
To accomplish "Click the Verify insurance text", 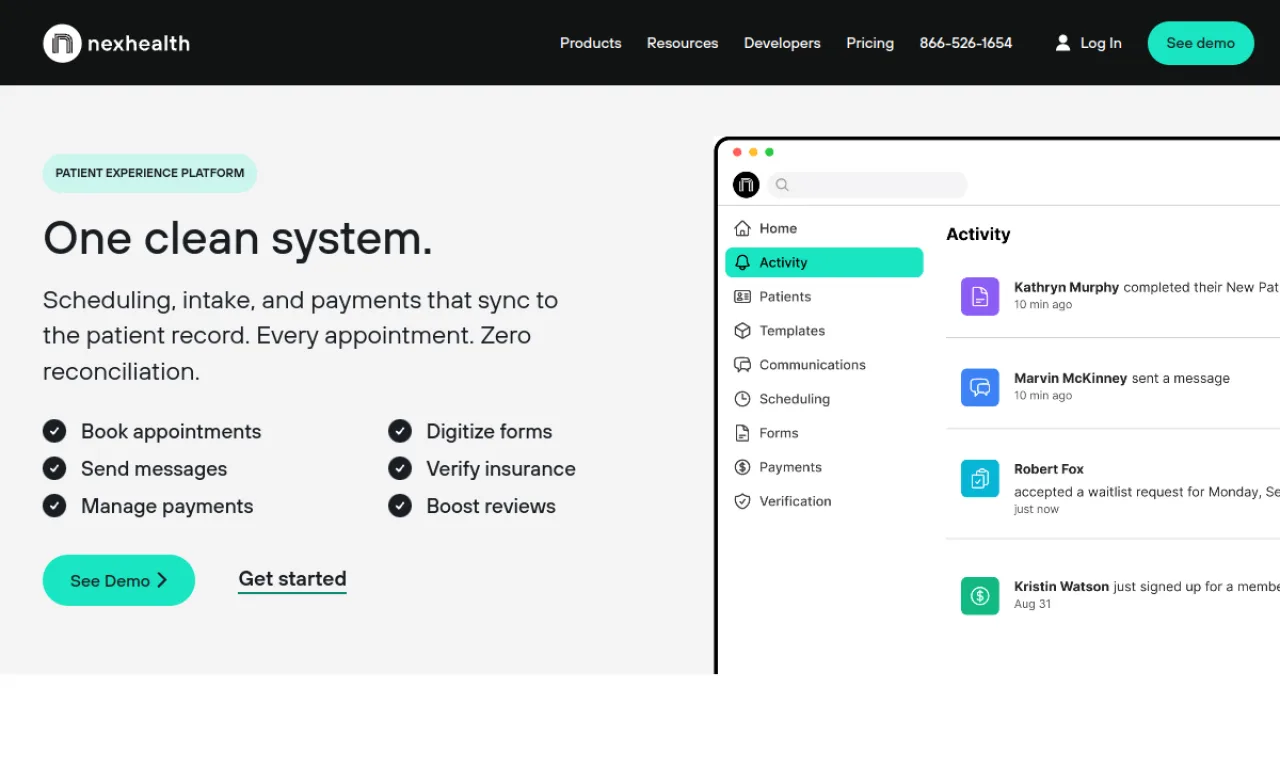I will click(x=501, y=468).
